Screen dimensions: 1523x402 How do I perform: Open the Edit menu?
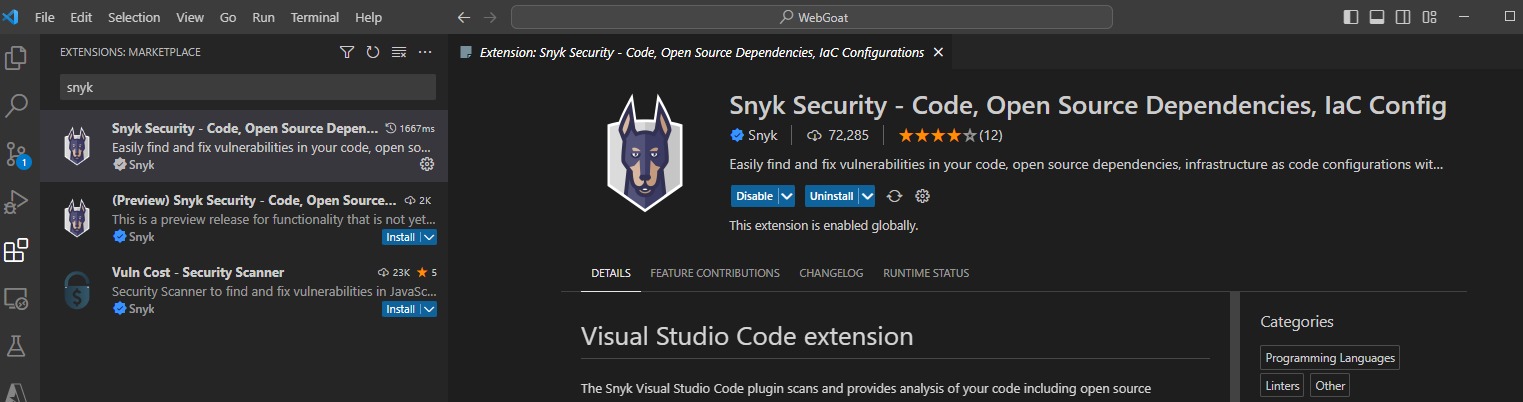(x=81, y=18)
